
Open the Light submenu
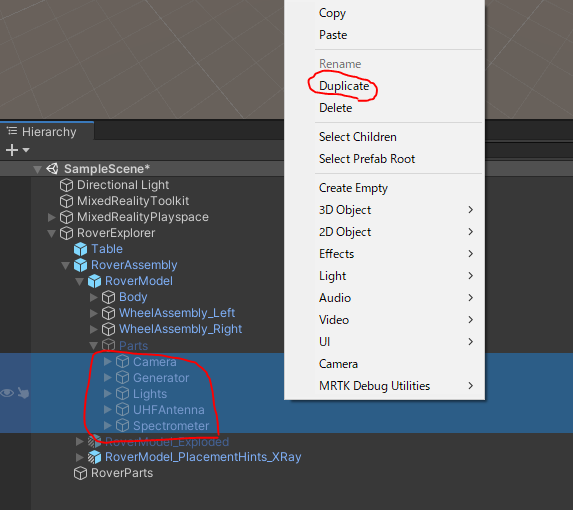tap(384, 276)
